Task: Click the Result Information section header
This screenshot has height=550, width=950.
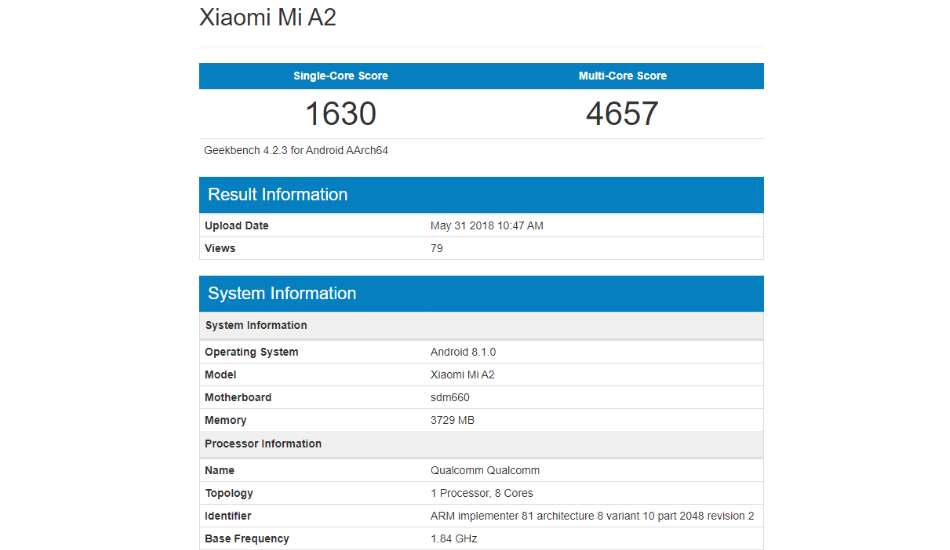Action: [481, 194]
